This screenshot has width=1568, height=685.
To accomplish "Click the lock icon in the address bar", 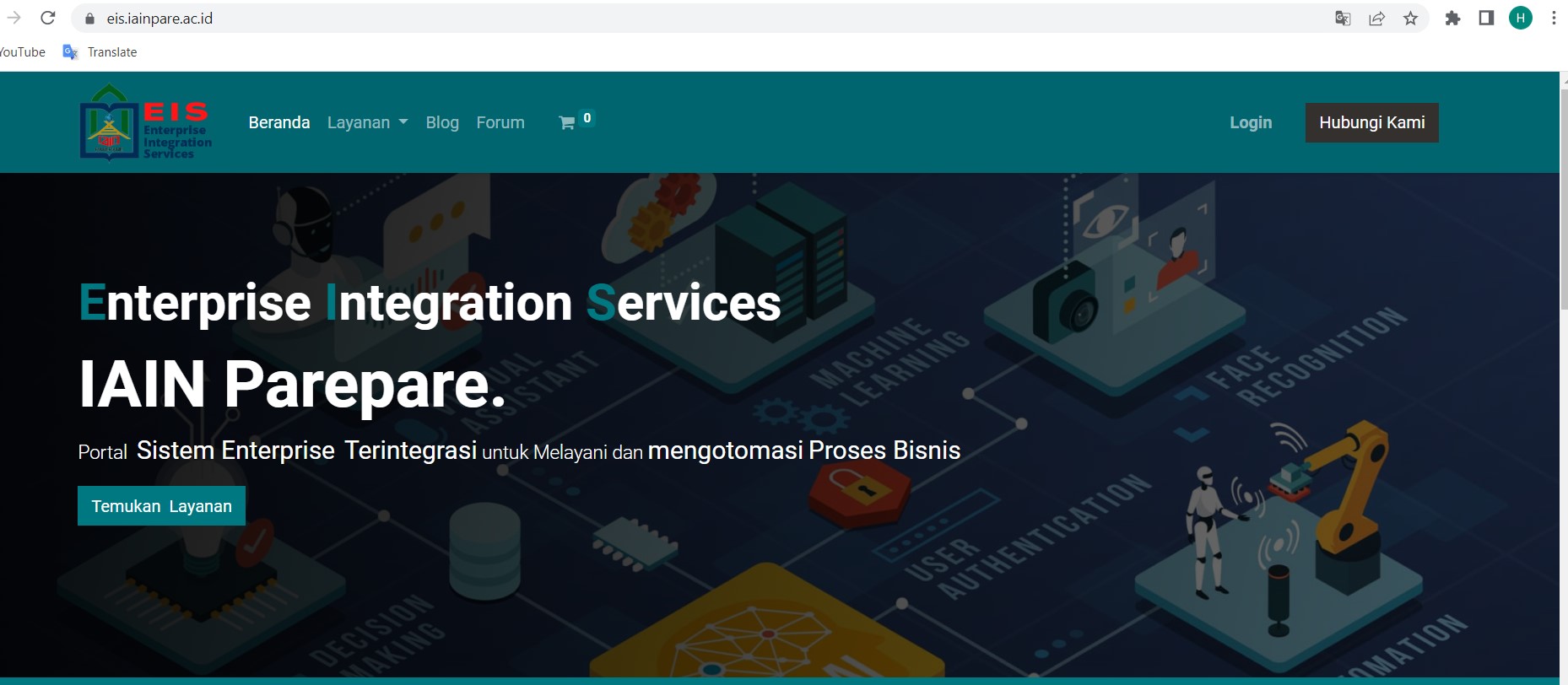I will coord(90,19).
